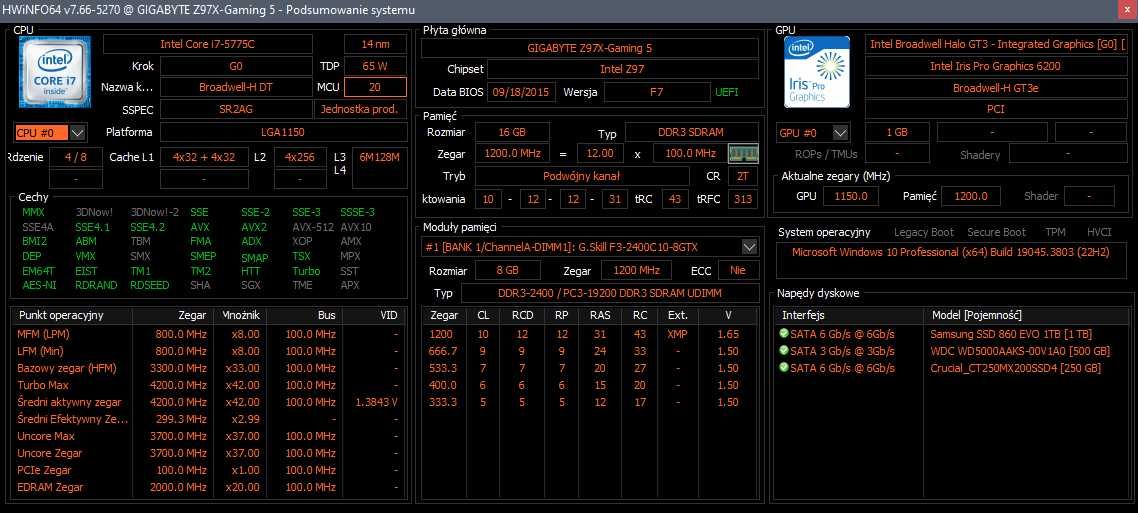1138x513 pixels.
Task: Click the memory module icon beside 100.0 MHz
Action: 743,154
